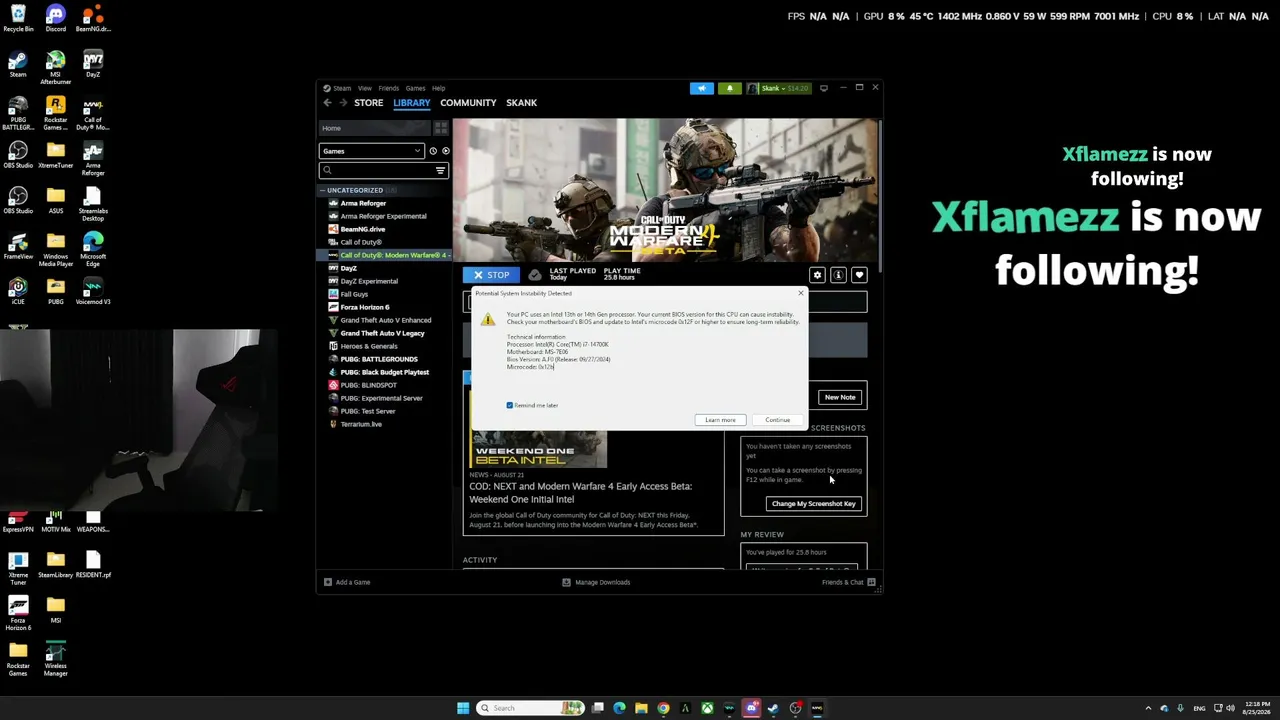Open Add a Game link
Image resolution: width=1280 pixels, height=720 pixels.
point(347,582)
